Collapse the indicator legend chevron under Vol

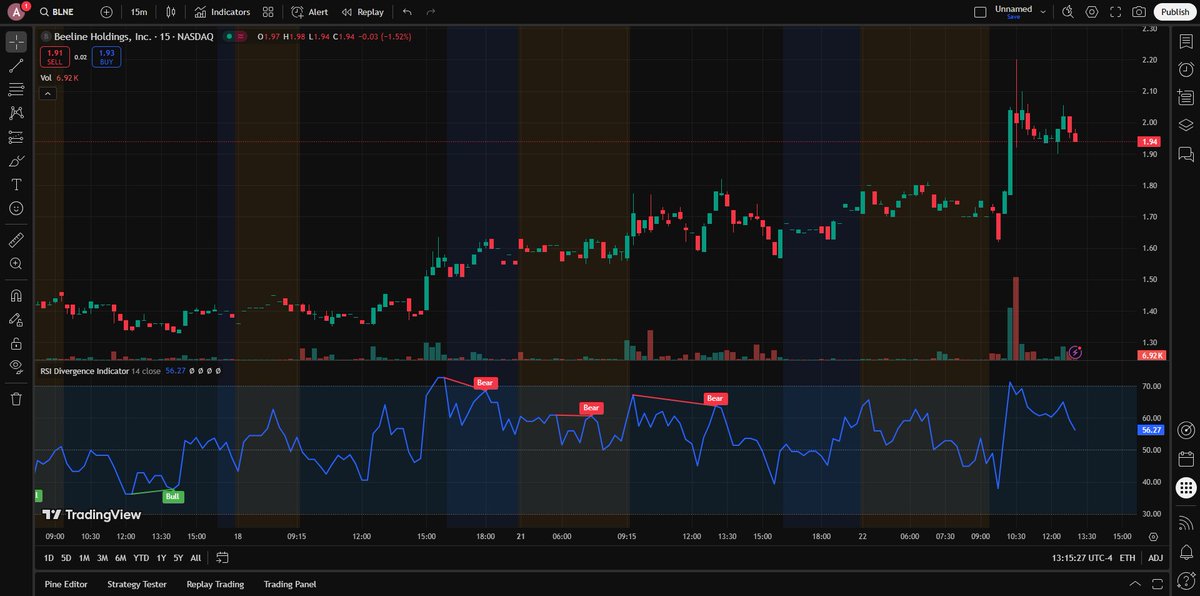[x=47, y=93]
